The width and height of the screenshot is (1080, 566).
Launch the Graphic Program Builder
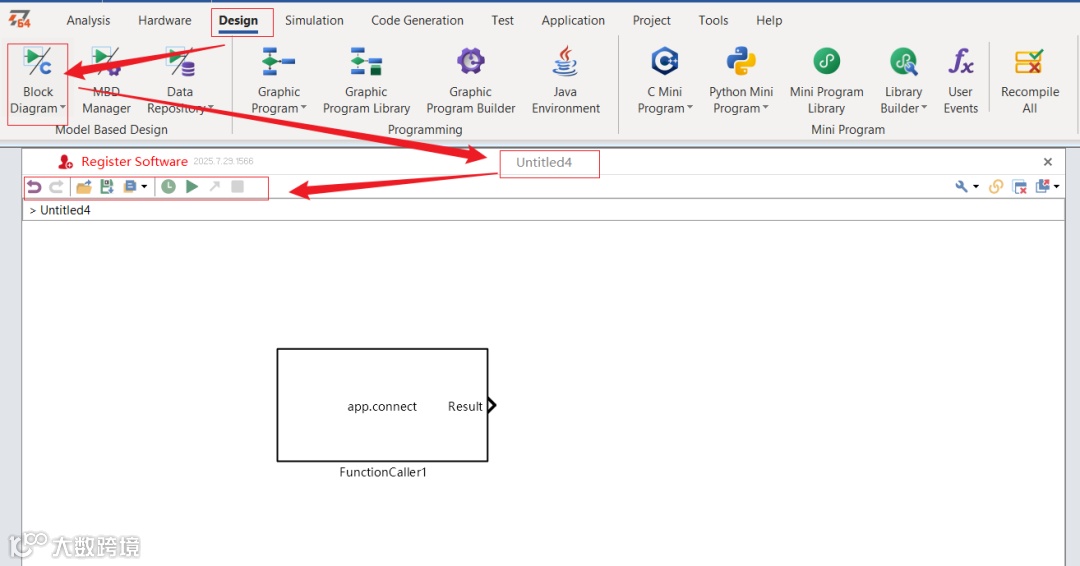click(x=470, y=82)
